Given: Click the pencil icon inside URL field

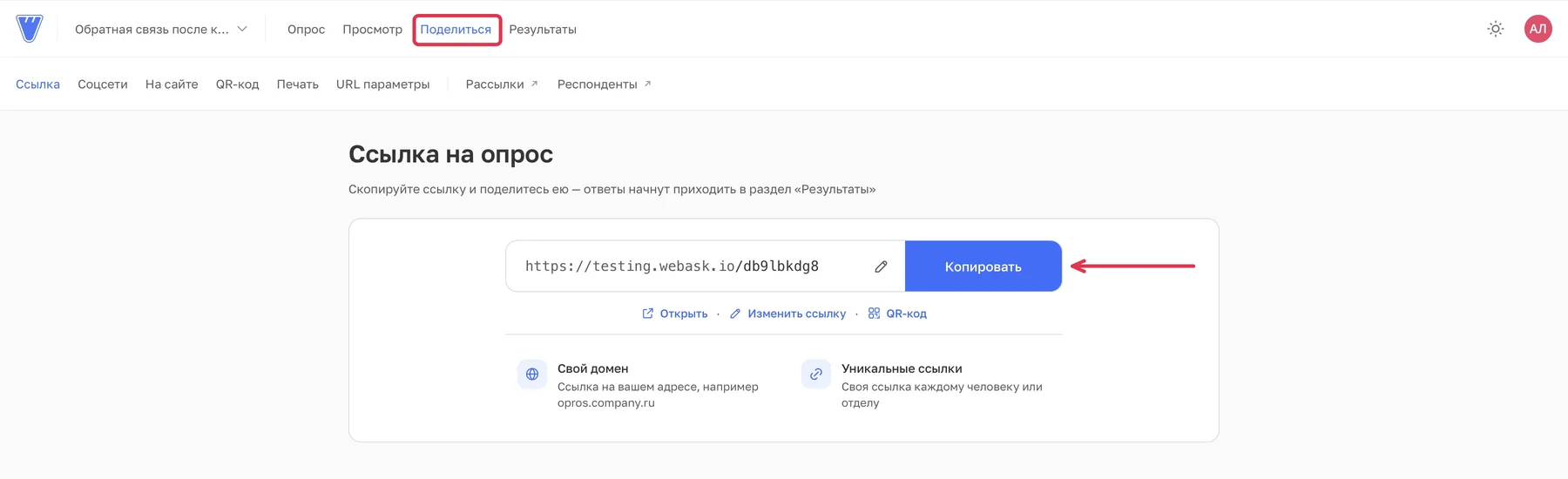Looking at the screenshot, I should tap(881, 266).
